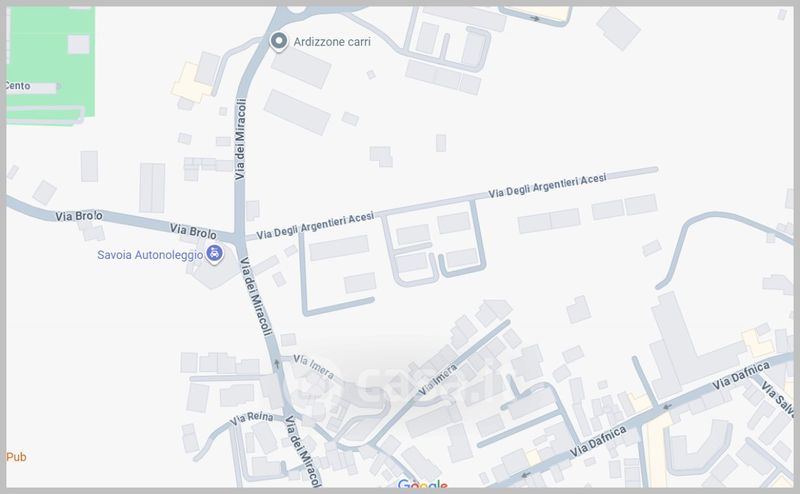Click the roundabout at the top of the map

(x=296, y=11)
